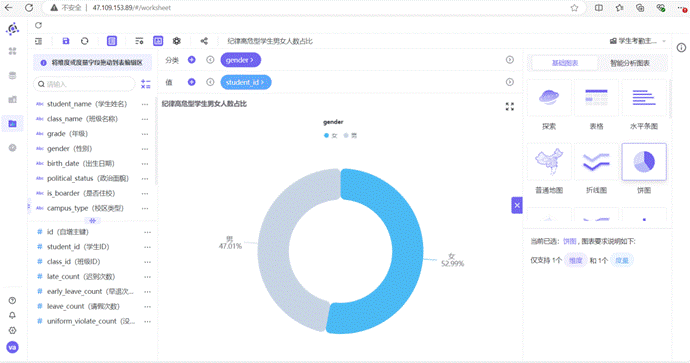This screenshot has height=363, width=690.
Task: Click the browser back button
Action: tap(8, 7)
